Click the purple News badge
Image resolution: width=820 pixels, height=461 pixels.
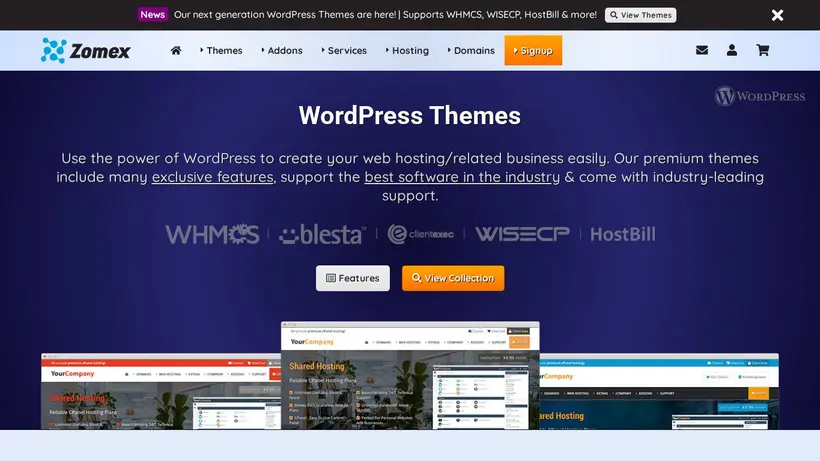pyautogui.click(x=153, y=15)
